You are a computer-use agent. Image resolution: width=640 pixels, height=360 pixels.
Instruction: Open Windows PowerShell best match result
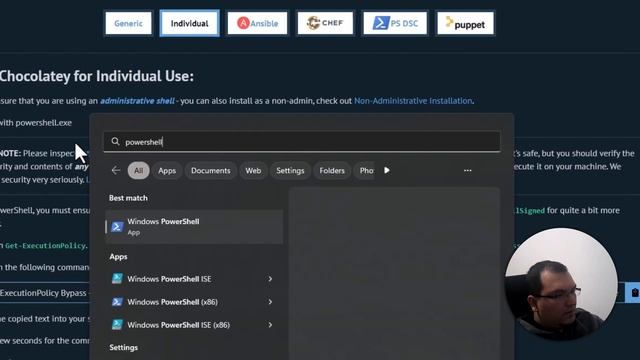194,227
